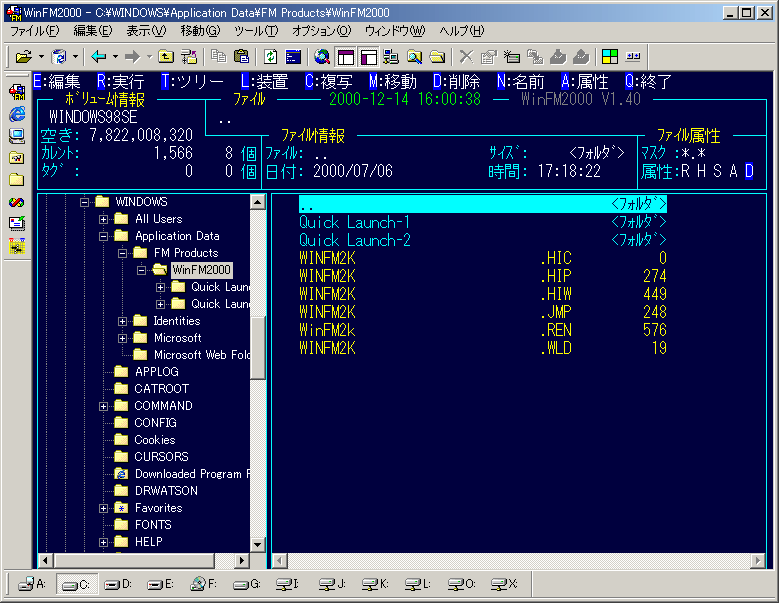Viewport: 779px width, 603px height.
Task: Expand the Identities tree node
Action: tap(123, 321)
